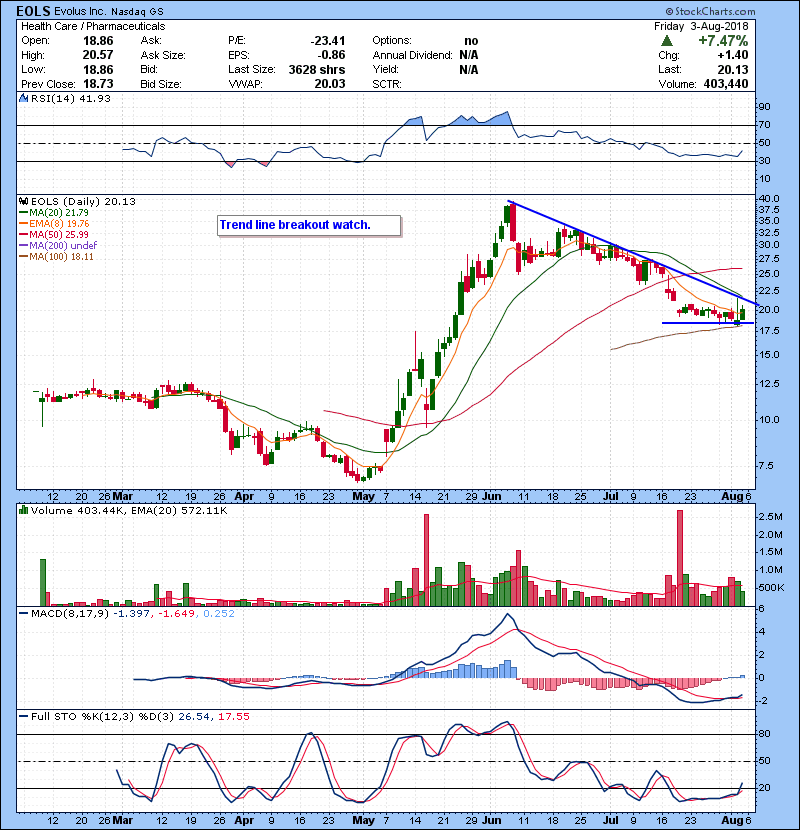This screenshot has height=830, width=800.
Task: Select the MA(100) 18.11 legend entry
Action: (x=56, y=256)
